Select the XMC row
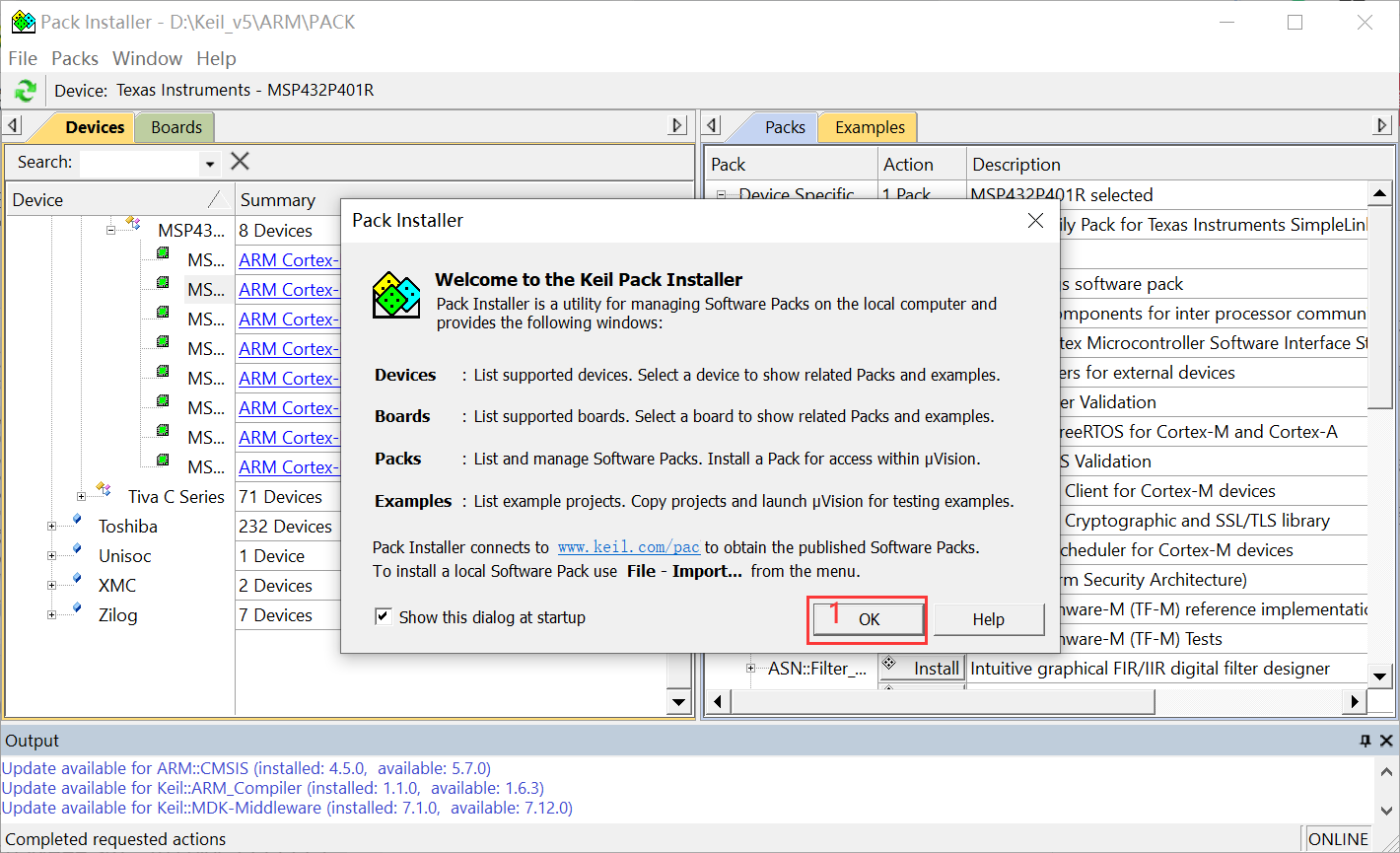1400x853 pixels. [117, 585]
